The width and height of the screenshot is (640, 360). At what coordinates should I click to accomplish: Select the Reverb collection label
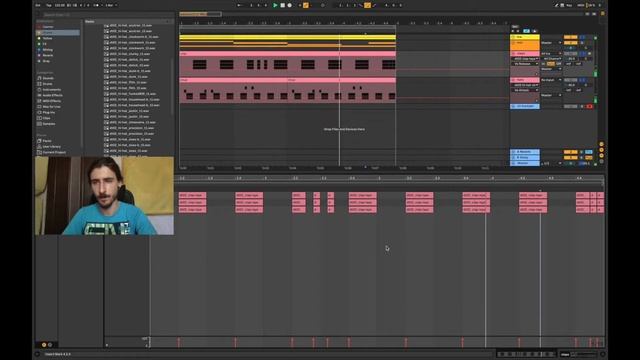tap(48, 56)
